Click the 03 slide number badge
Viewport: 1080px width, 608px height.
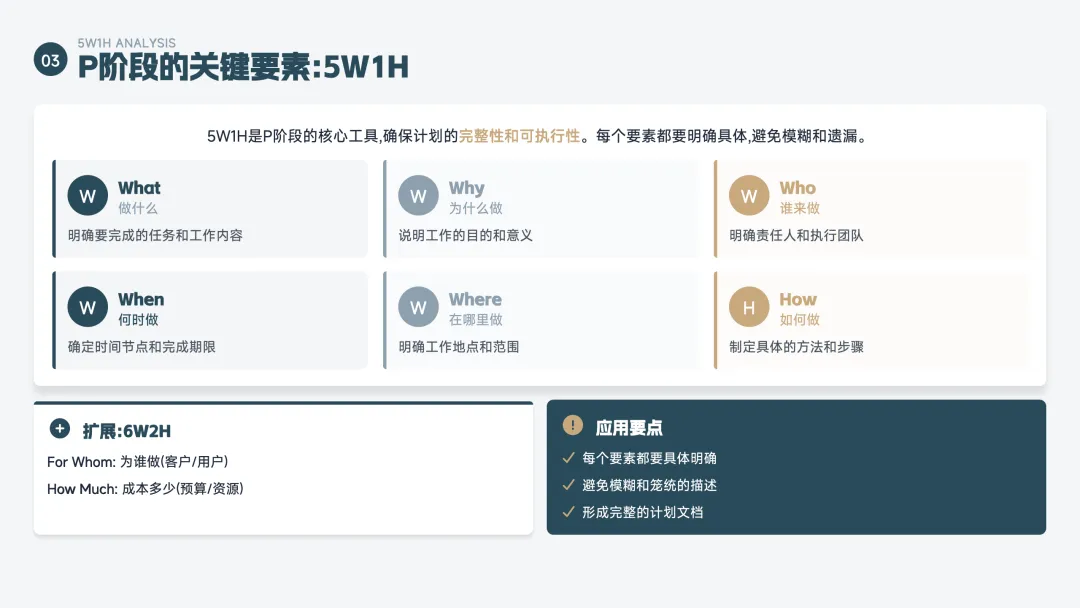pyautogui.click(x=50, y=60)
